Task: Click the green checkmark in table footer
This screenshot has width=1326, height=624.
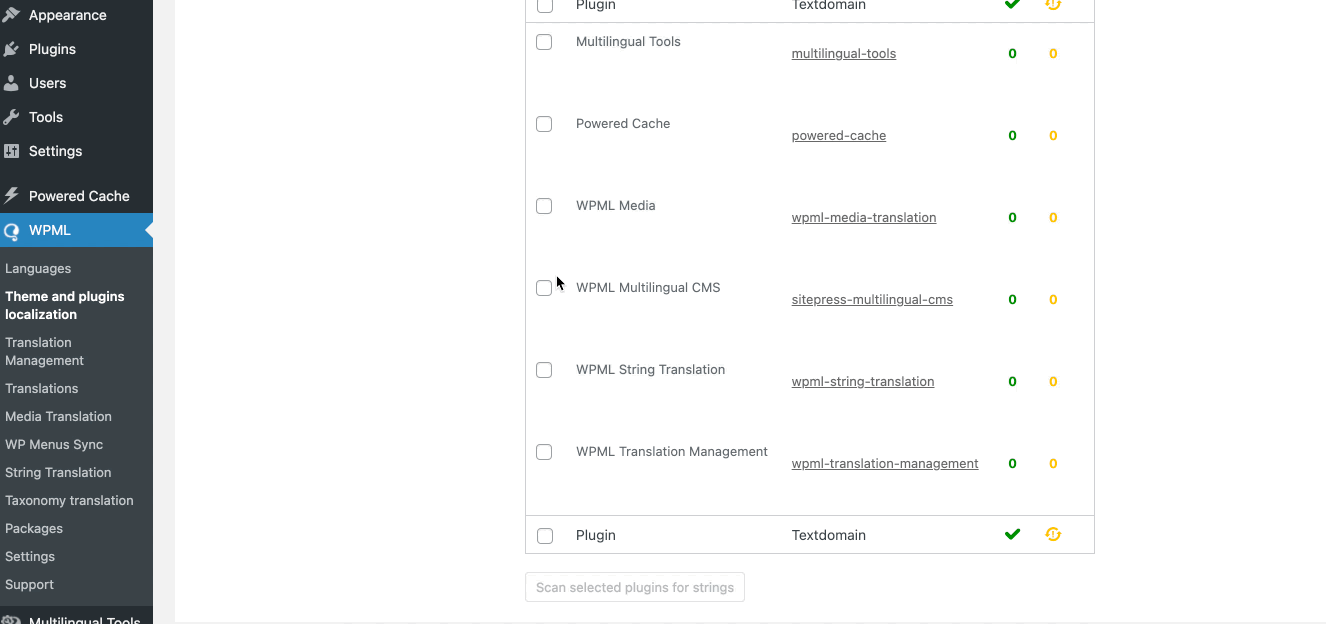Action: coord(1012,535)
